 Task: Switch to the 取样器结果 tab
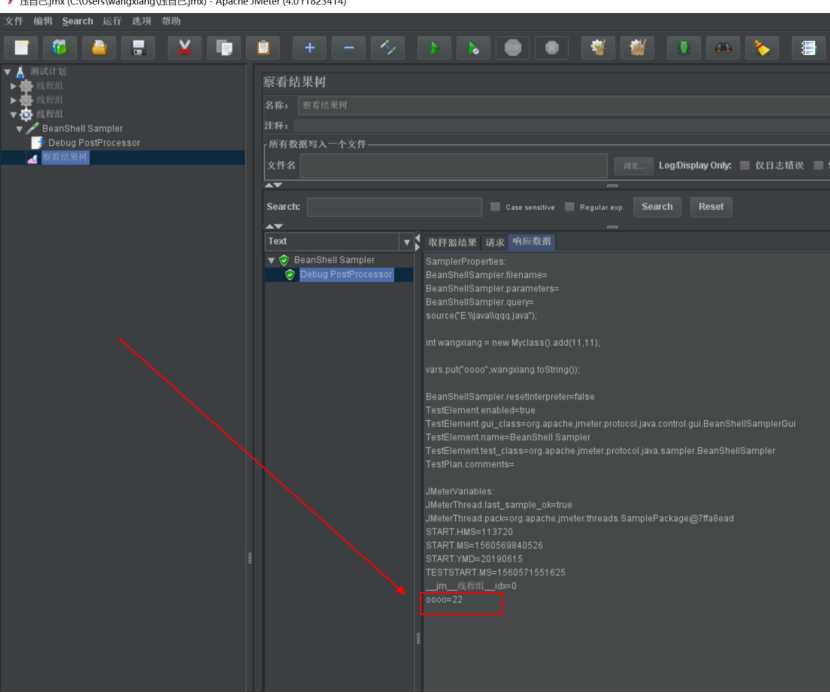click(x=452, y=242)
